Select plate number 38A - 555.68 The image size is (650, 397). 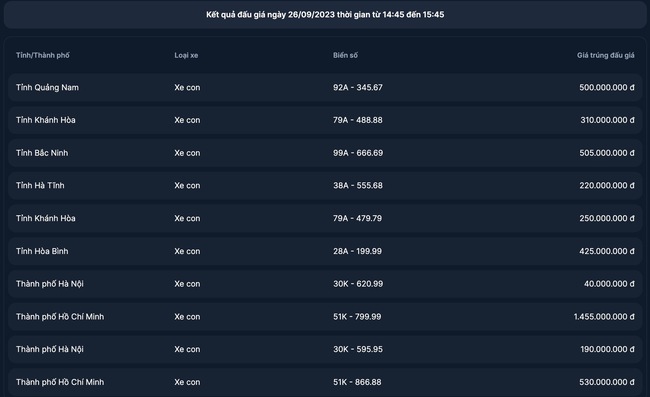[358, 186]
